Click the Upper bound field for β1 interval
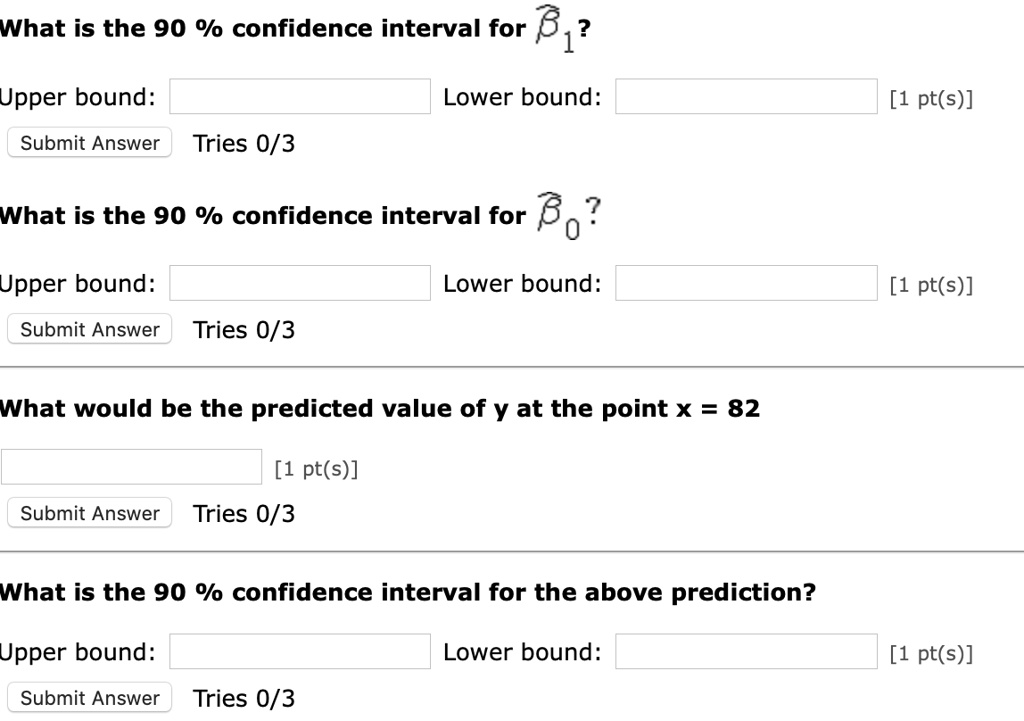This screenshot has height=721, width=1024. (x=300, y=97)
